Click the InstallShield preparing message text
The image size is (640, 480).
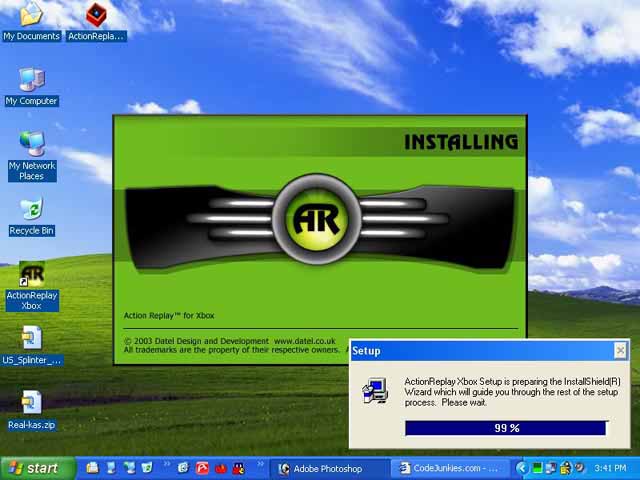coord(512,392)
